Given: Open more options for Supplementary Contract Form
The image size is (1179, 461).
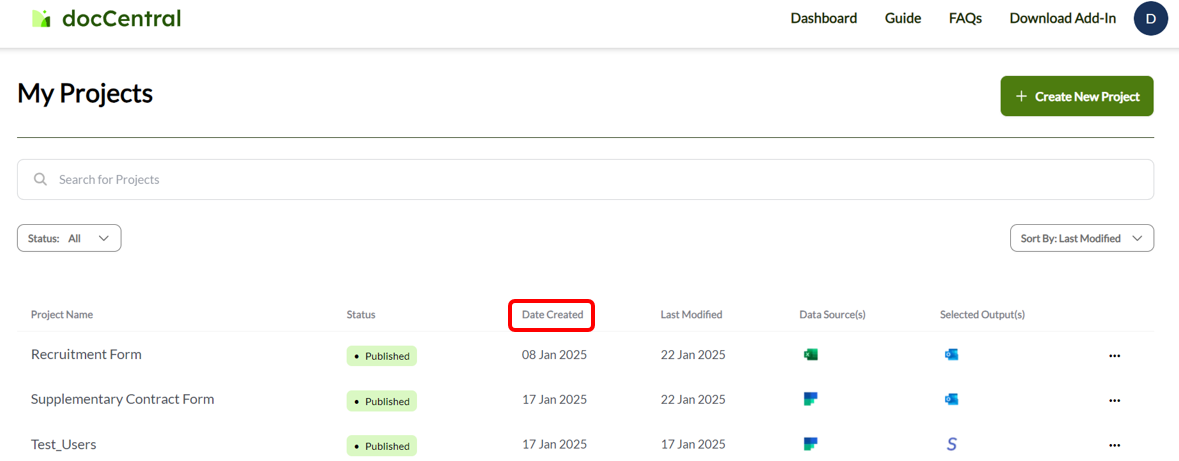Looking at the screenshot, I should (1114, 401).
